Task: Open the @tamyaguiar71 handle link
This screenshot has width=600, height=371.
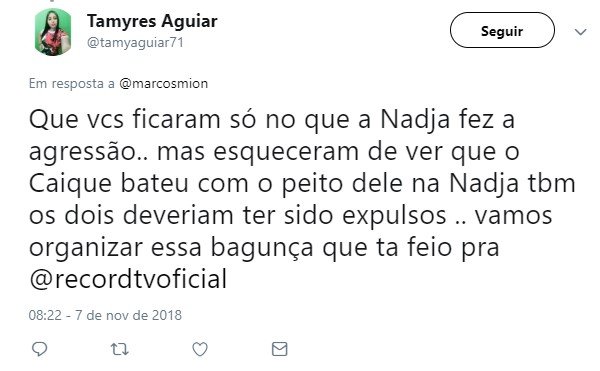Action: (135, 42)
